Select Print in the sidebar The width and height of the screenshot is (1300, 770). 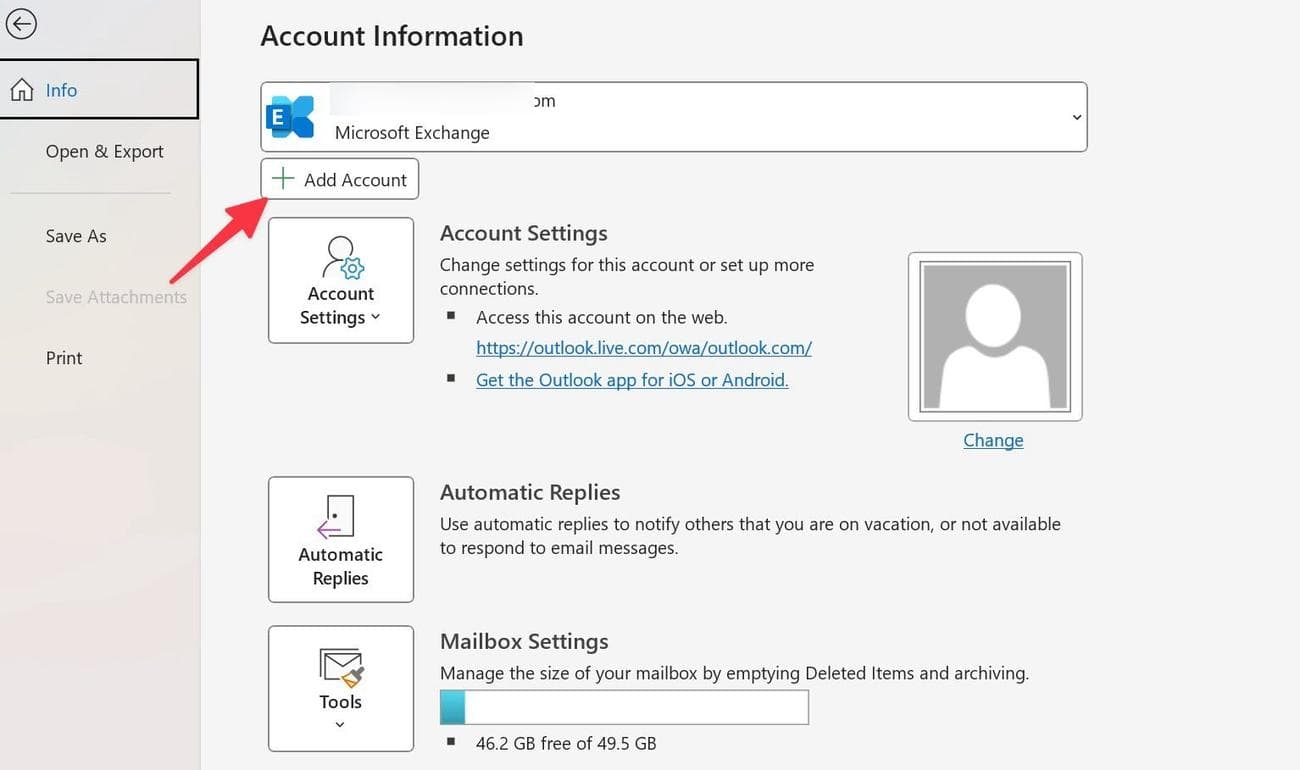pos(64,358)
